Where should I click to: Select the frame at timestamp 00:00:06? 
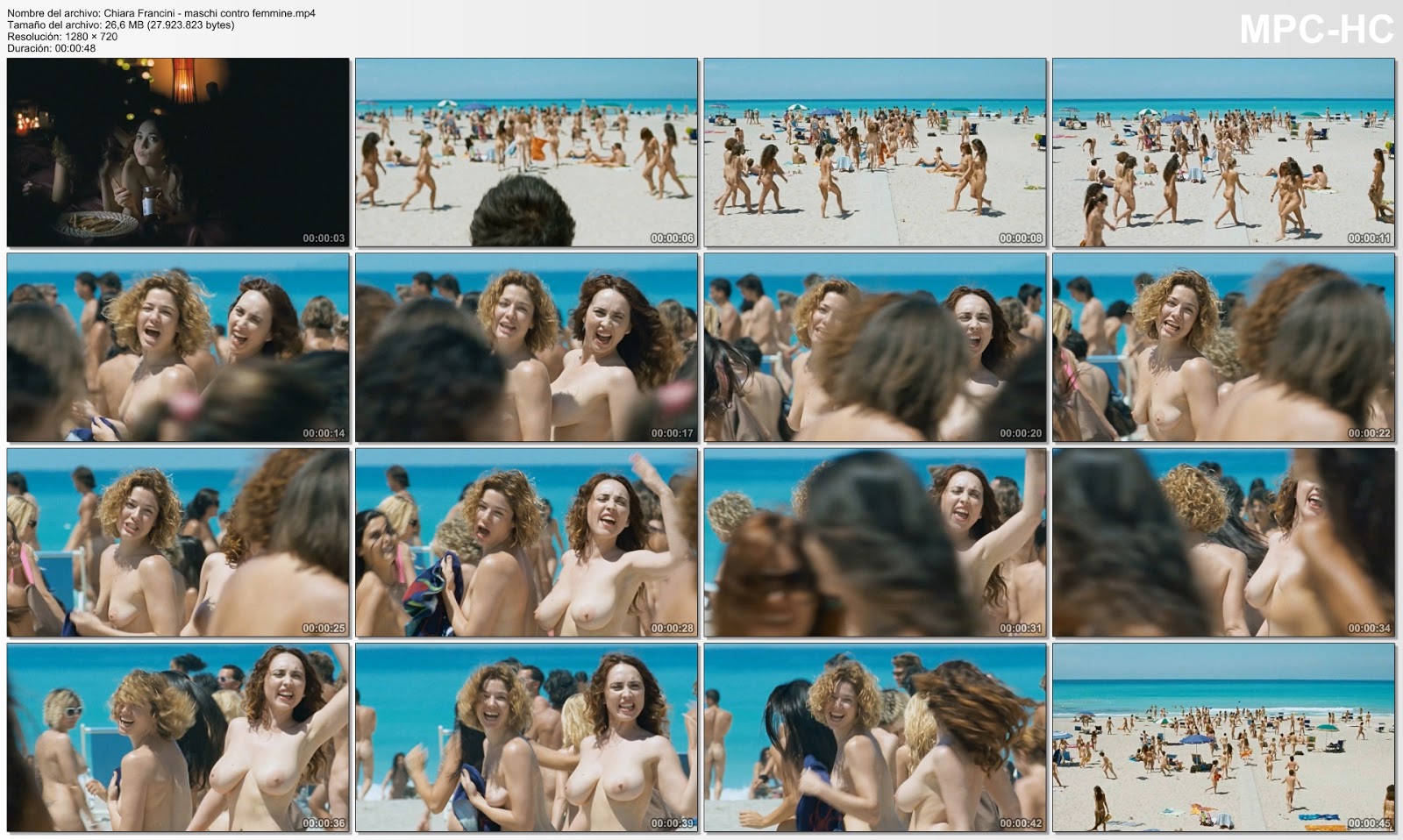click(526, 153)
